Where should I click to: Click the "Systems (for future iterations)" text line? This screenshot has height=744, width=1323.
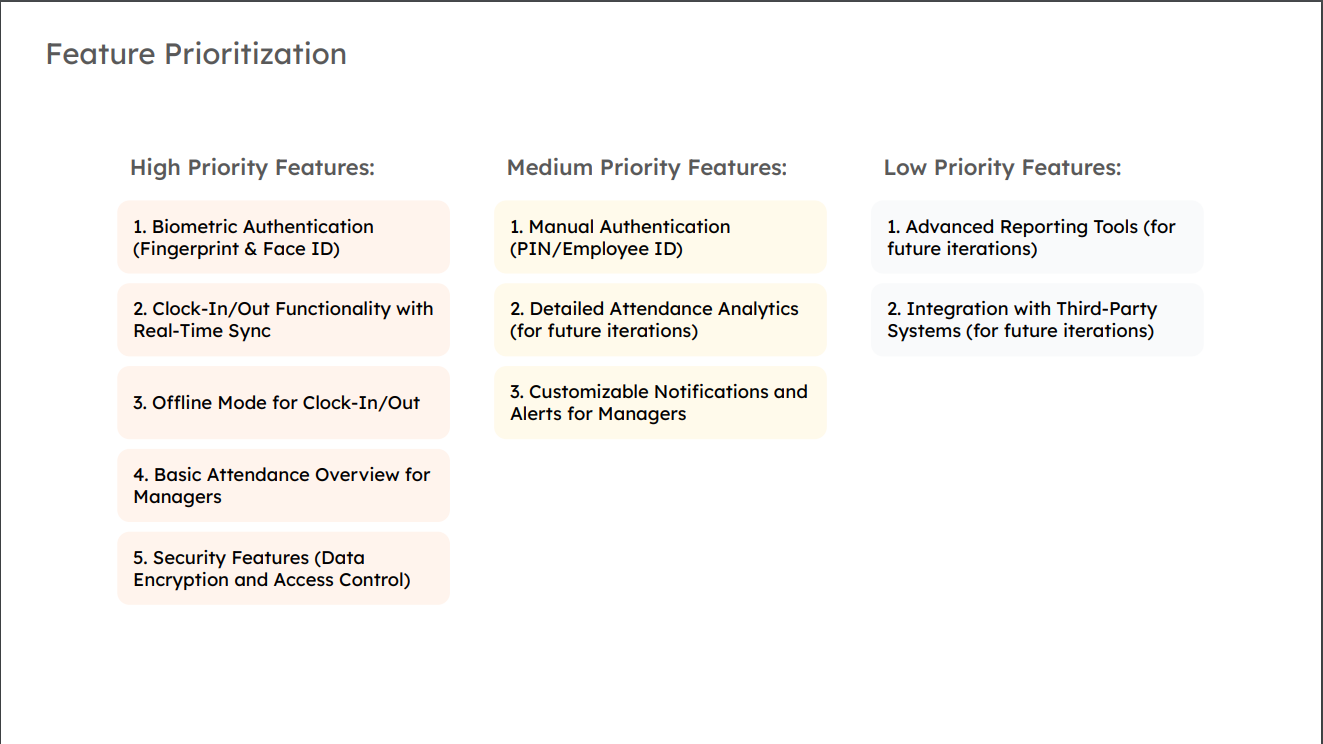[x=1020, y=332]
